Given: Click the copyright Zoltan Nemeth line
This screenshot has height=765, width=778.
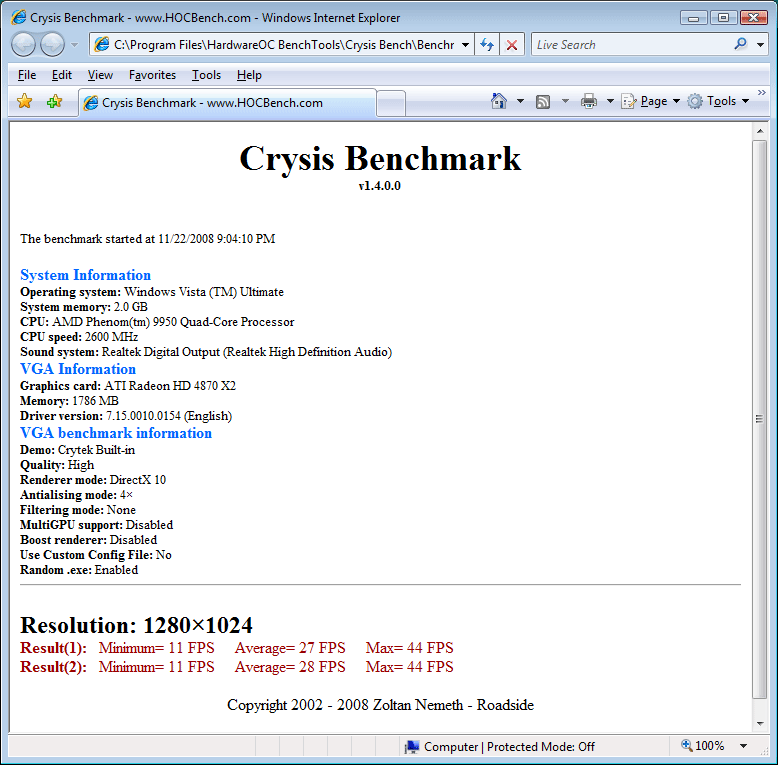Looking at the screenshot, I should point(381,705).
